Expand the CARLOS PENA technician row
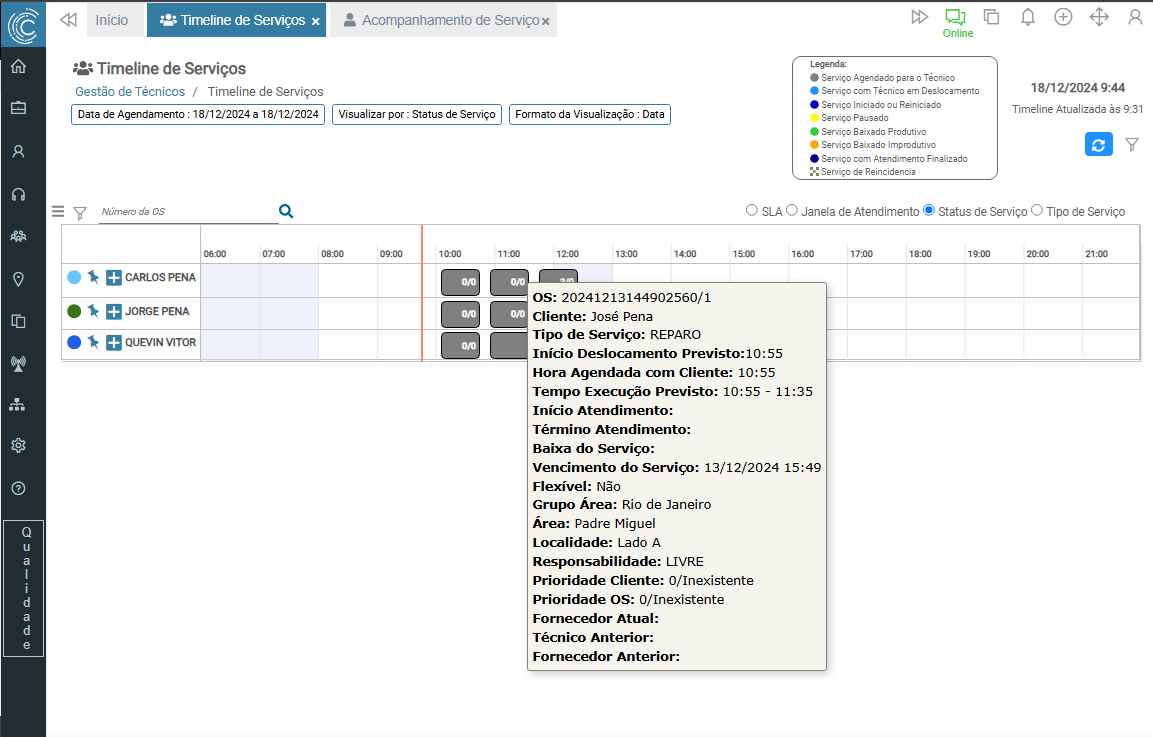1153x737 pixels. tap(114, 277)
